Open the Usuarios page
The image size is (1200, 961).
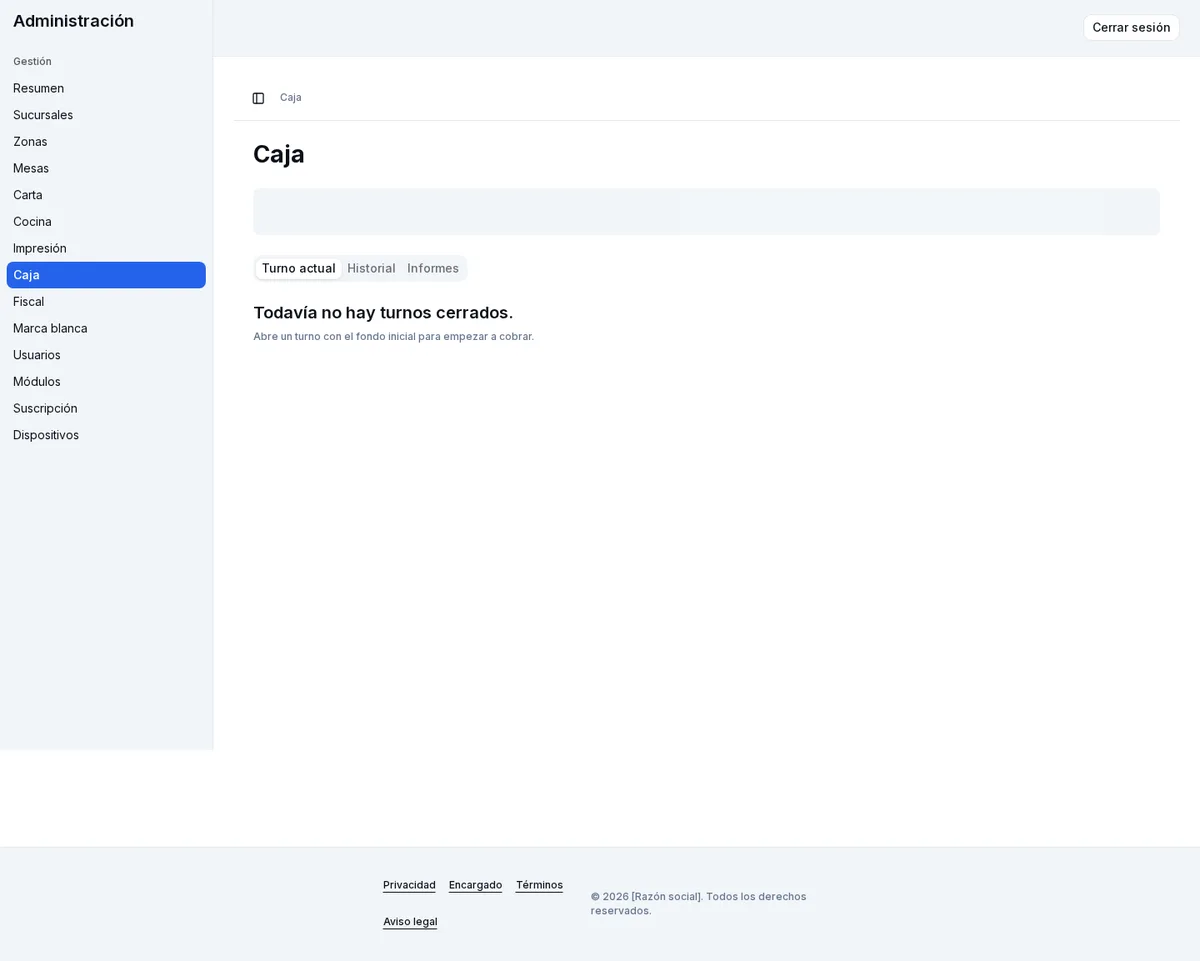[x=106, y=355]
